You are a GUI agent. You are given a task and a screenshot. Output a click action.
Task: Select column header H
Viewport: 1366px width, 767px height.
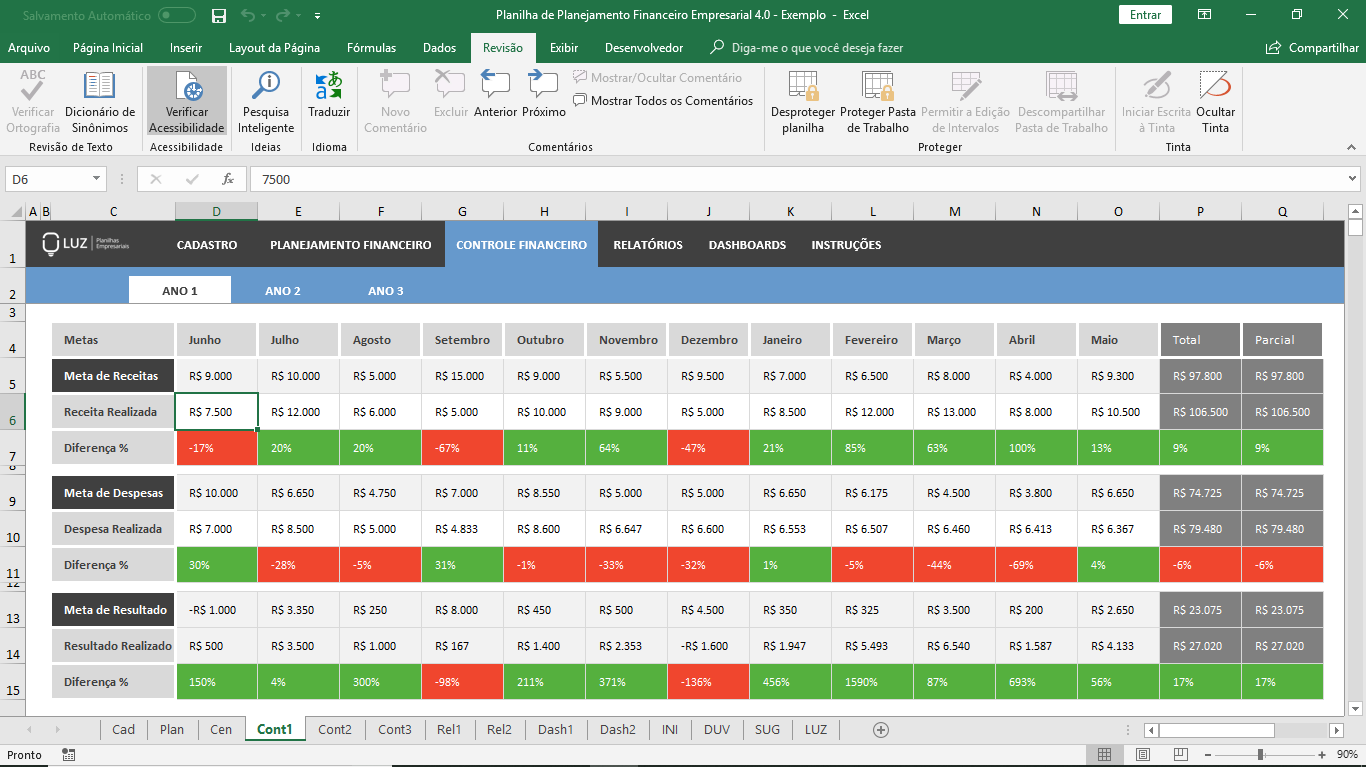544,212
